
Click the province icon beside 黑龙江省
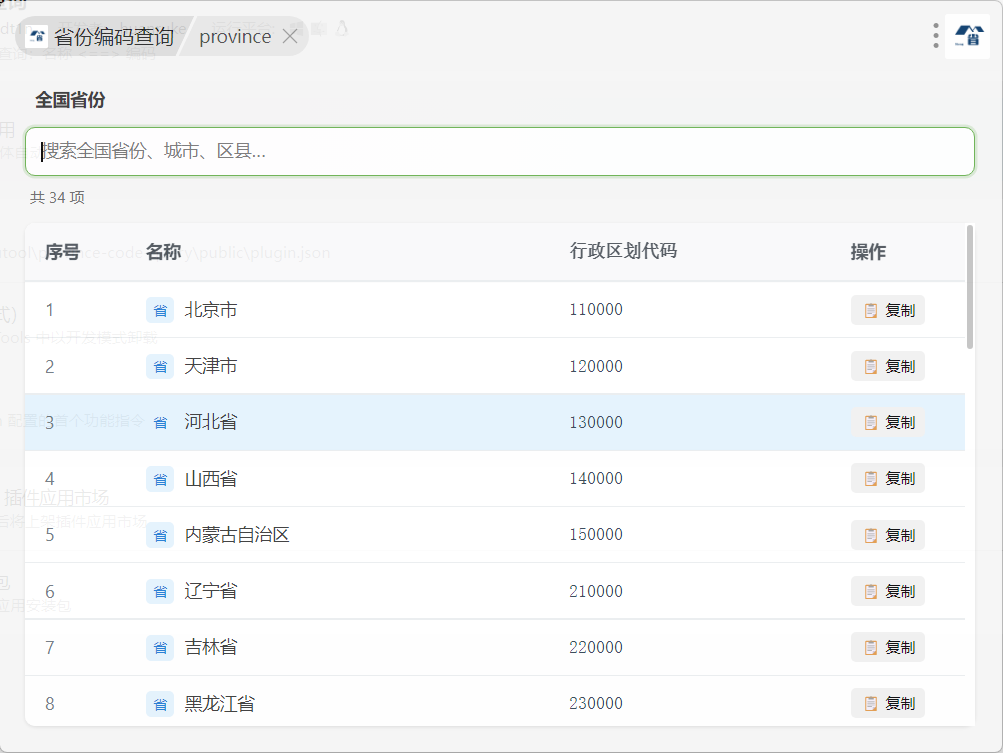coord(160,704)
